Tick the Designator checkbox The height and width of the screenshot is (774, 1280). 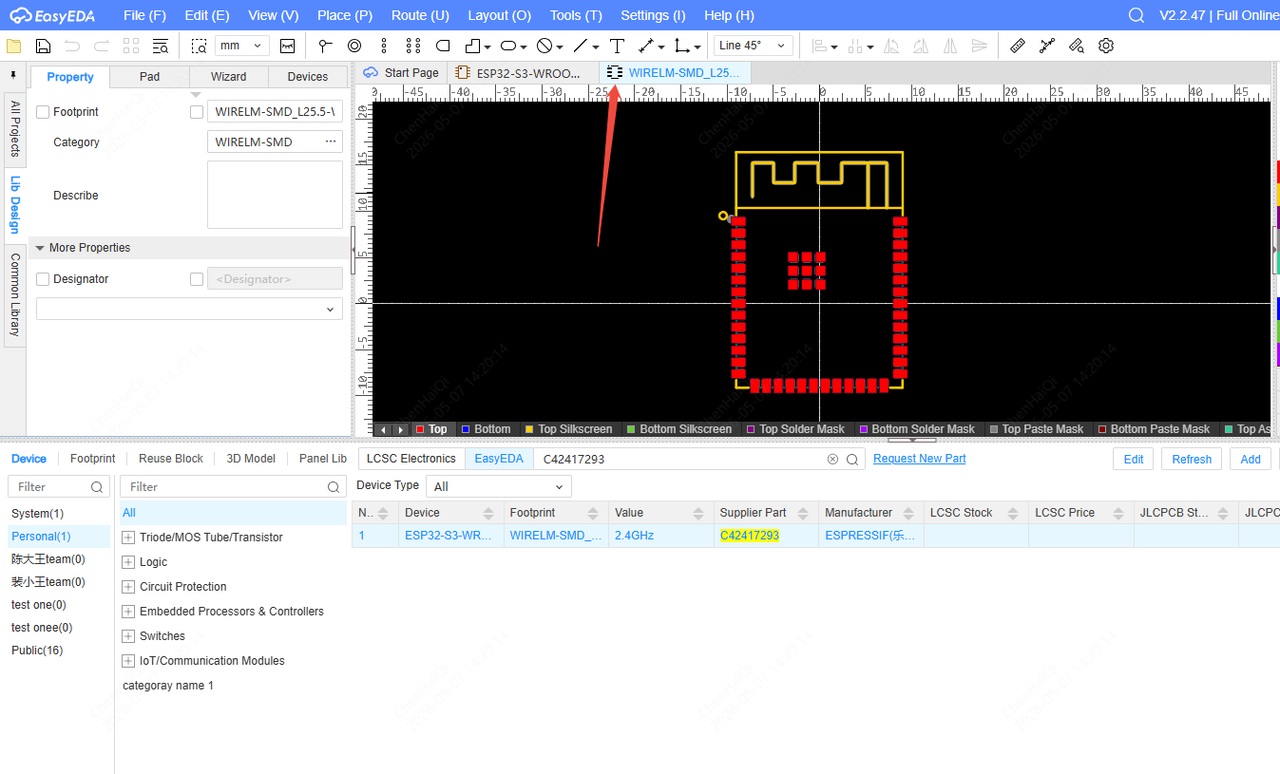click(x=43, y=279)
